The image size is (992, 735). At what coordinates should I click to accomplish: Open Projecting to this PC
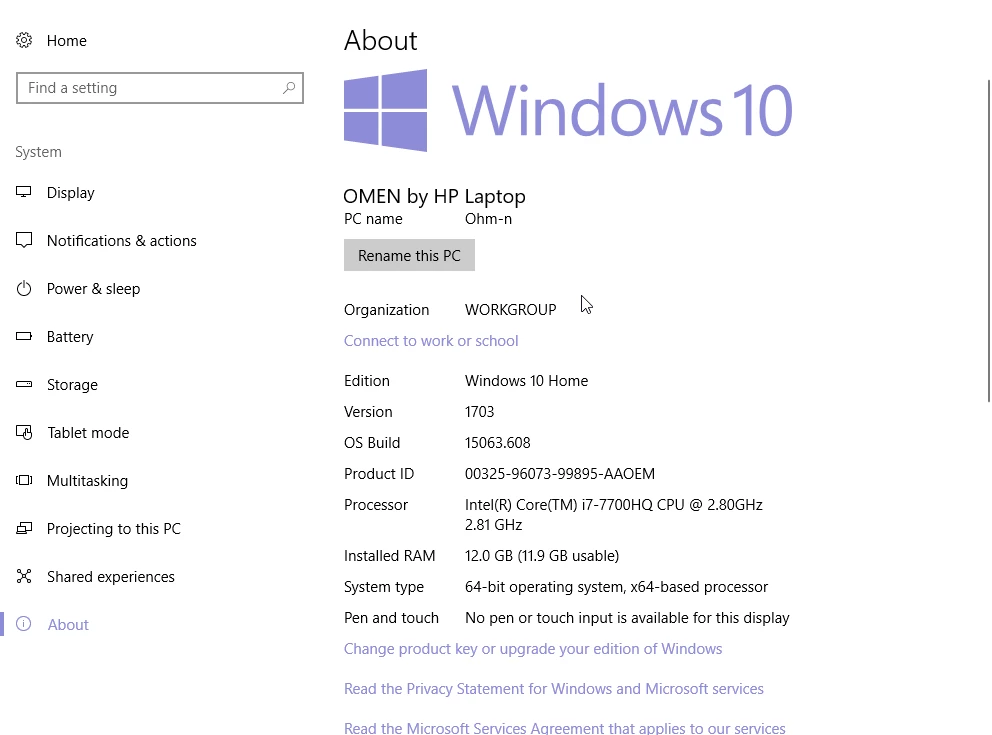click(x=114, y=529)
